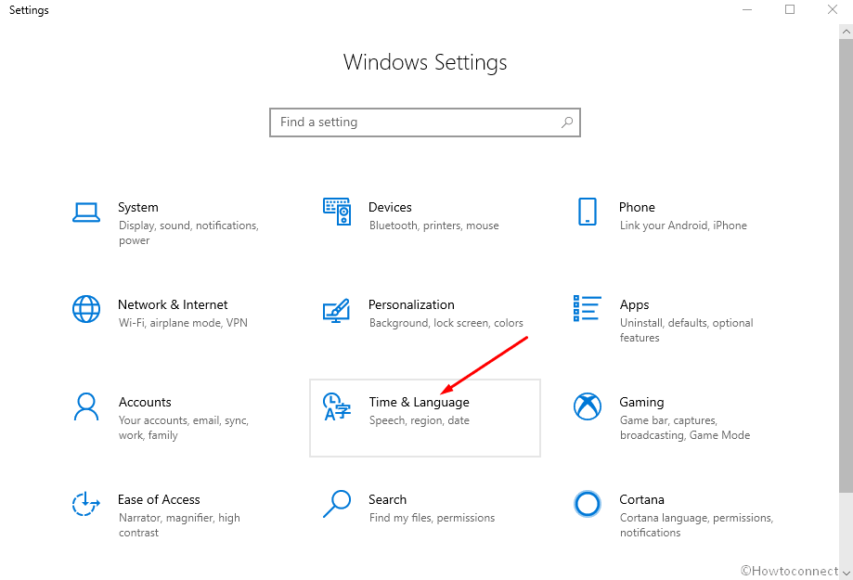This screenshot has width=853, height=580.
Task: Click the Howtoconnect watermark link
Action: 789,570
